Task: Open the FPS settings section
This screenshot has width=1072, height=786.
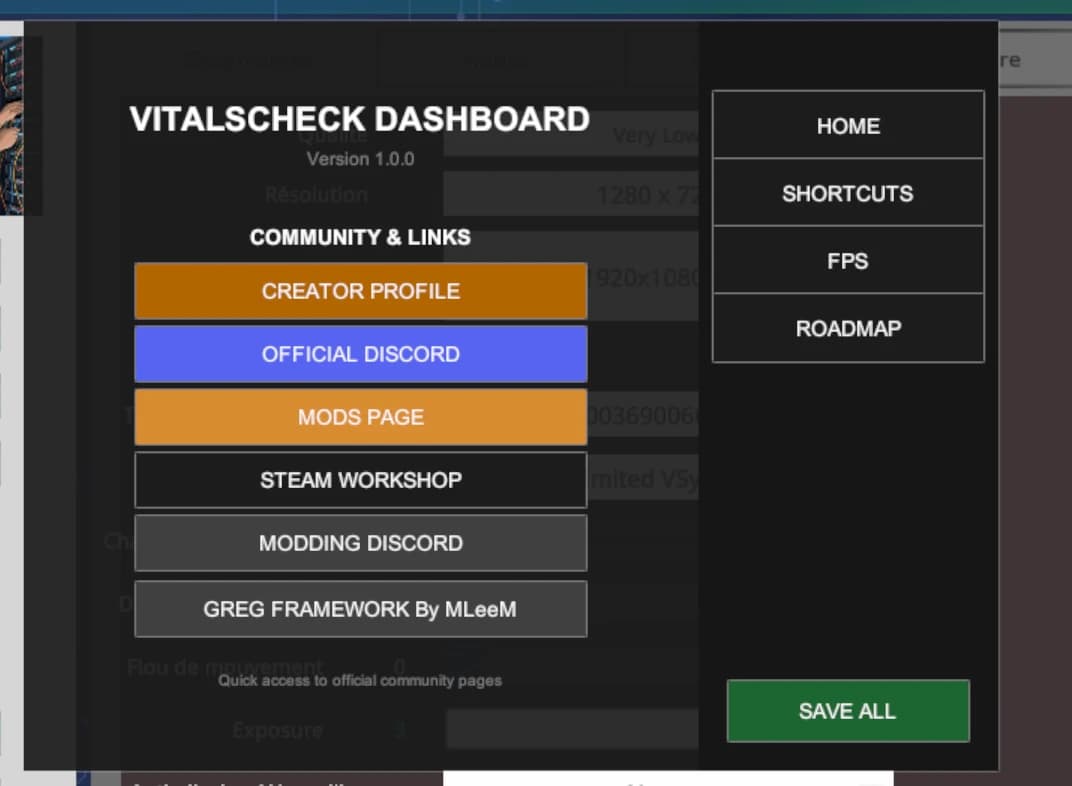Action: coord(848,260)
